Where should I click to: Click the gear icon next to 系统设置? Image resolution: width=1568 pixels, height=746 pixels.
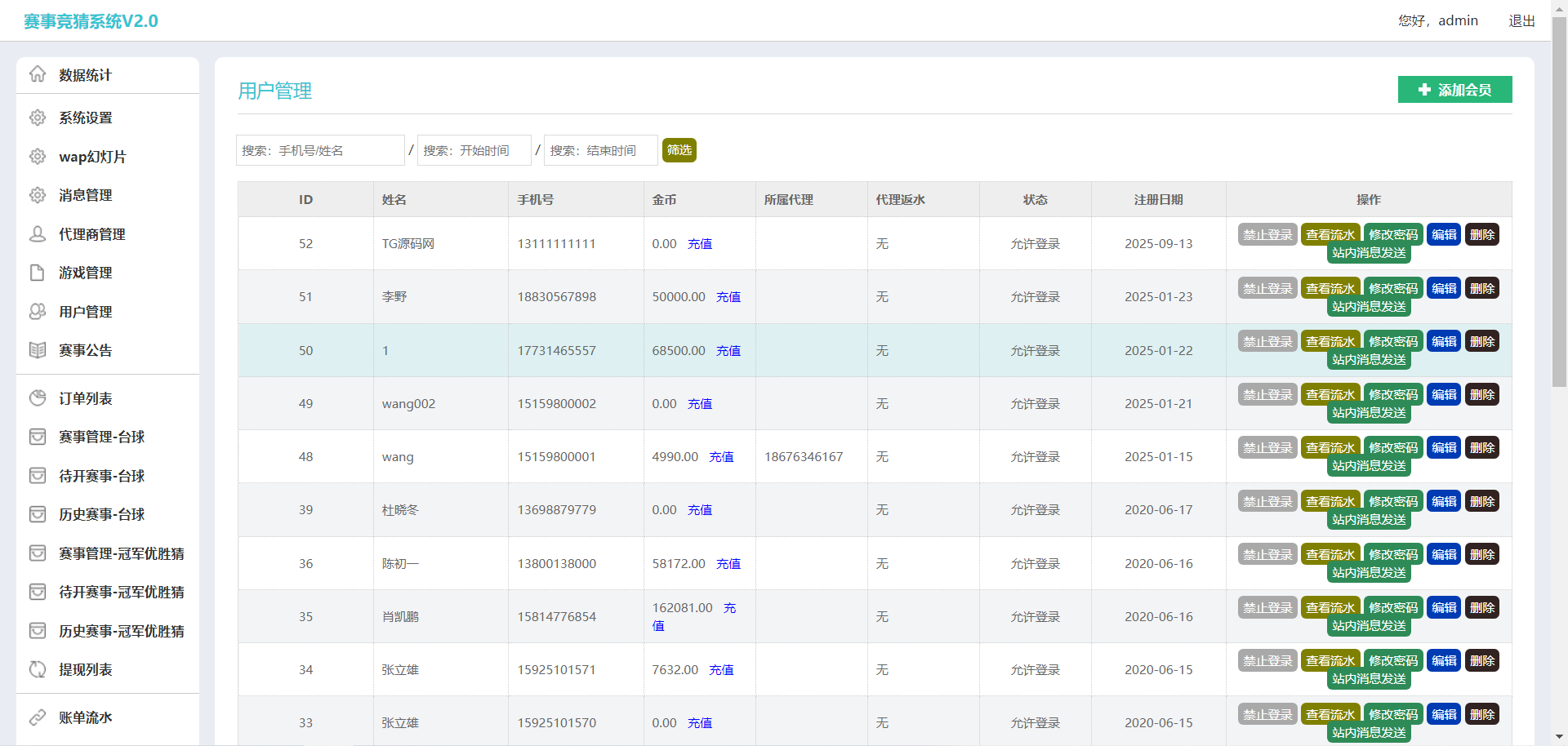[x=38, y=118]
